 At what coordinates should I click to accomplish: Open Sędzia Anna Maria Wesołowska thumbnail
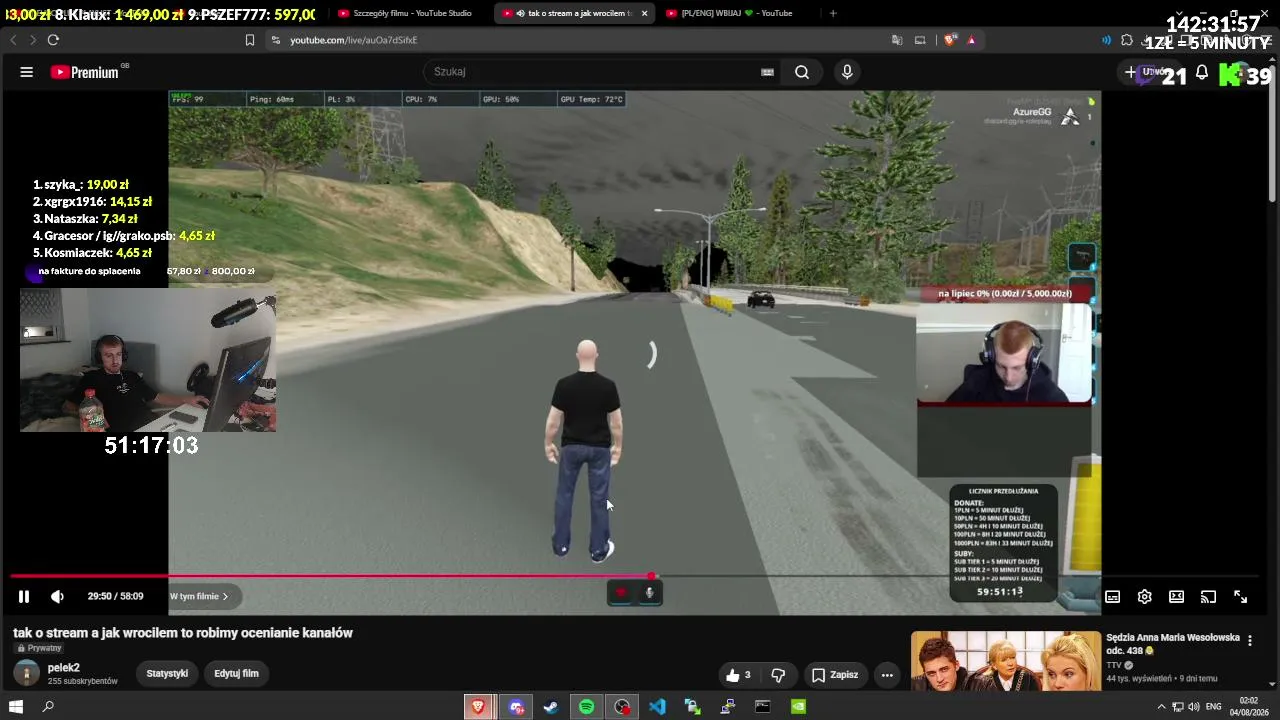tap(1005, 660)
